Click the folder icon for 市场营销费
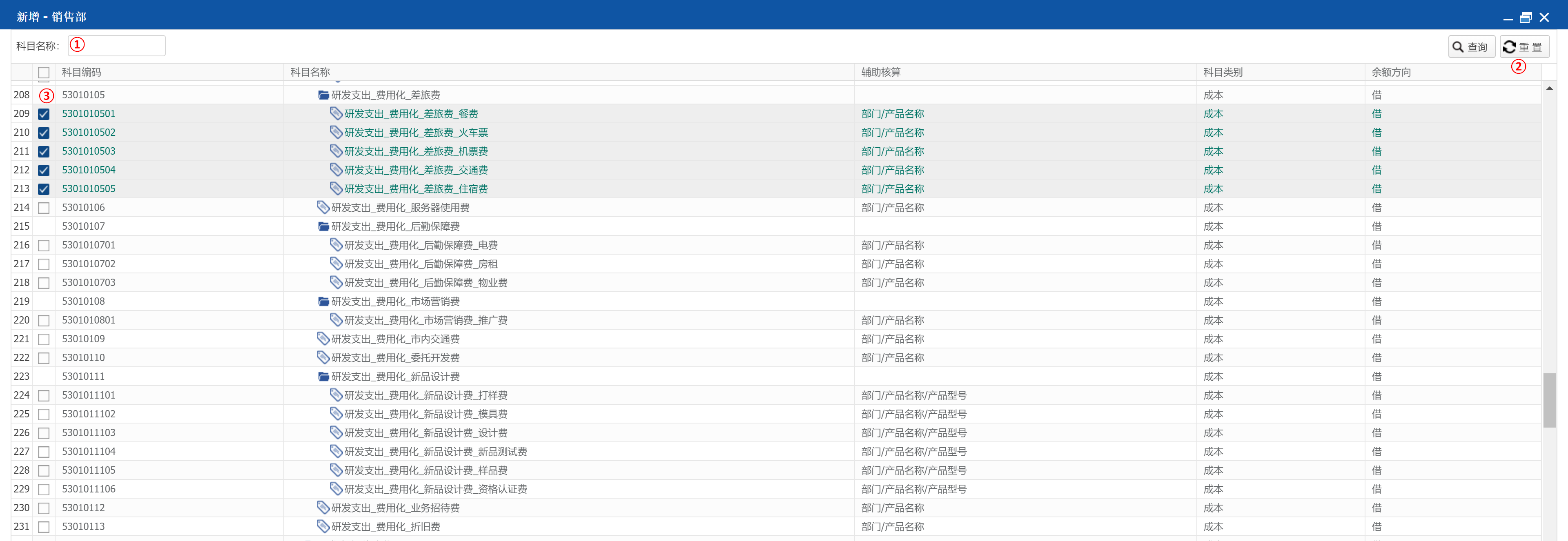1568x541 pixels. (x=323, y=302)
